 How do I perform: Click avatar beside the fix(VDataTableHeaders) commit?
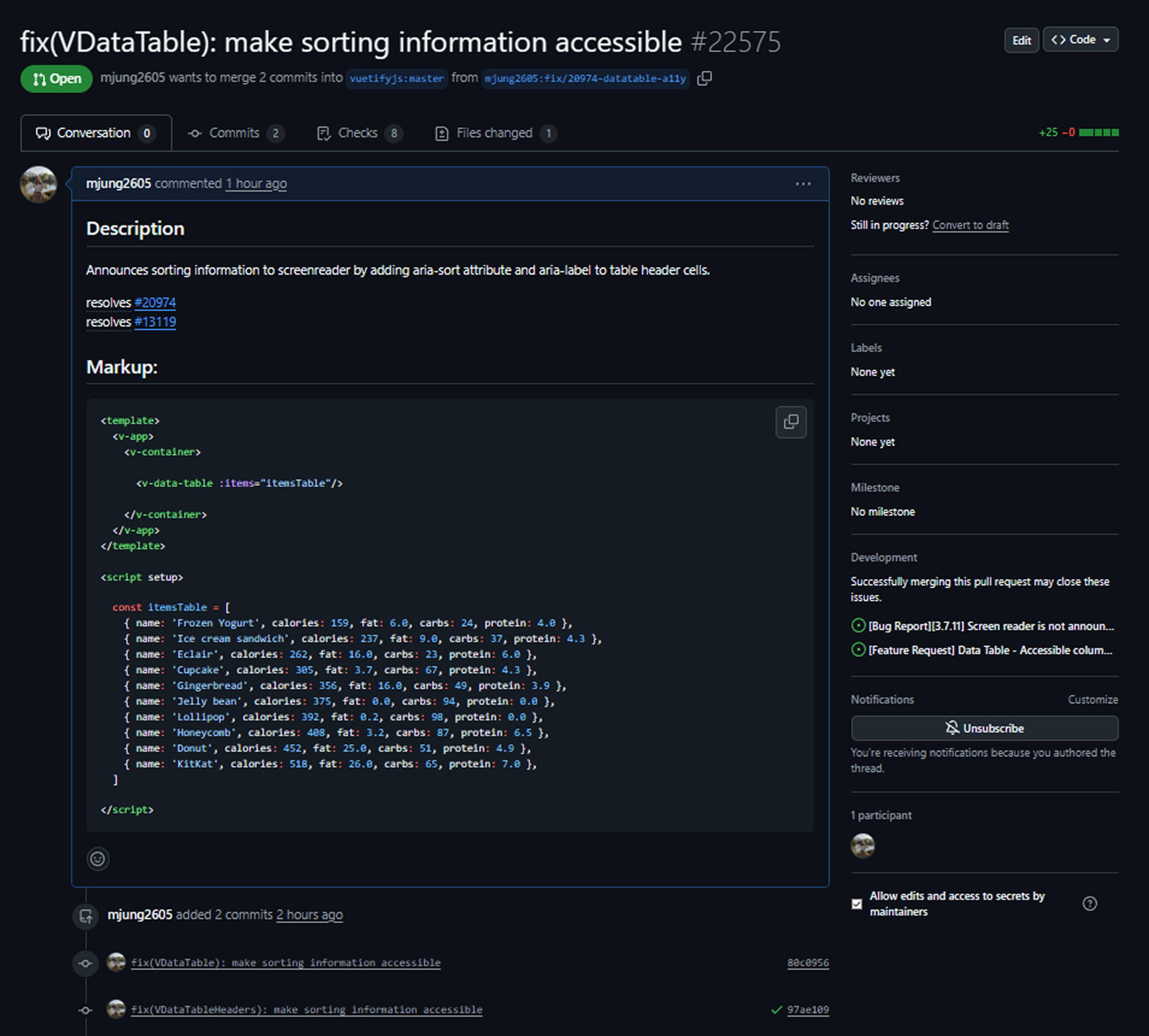(116, 1009)
